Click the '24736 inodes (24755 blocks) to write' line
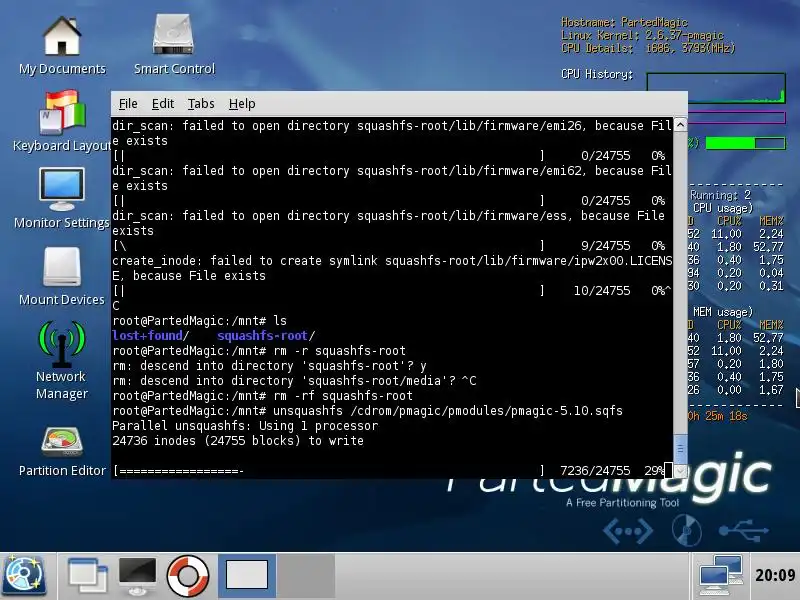Image resolution: width=800 pixels, height=600 pixels. [238, 441]
